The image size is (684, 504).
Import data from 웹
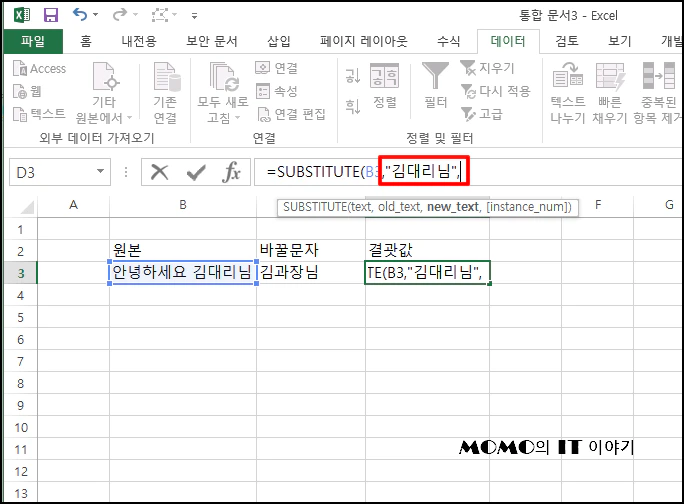point(27,91)
